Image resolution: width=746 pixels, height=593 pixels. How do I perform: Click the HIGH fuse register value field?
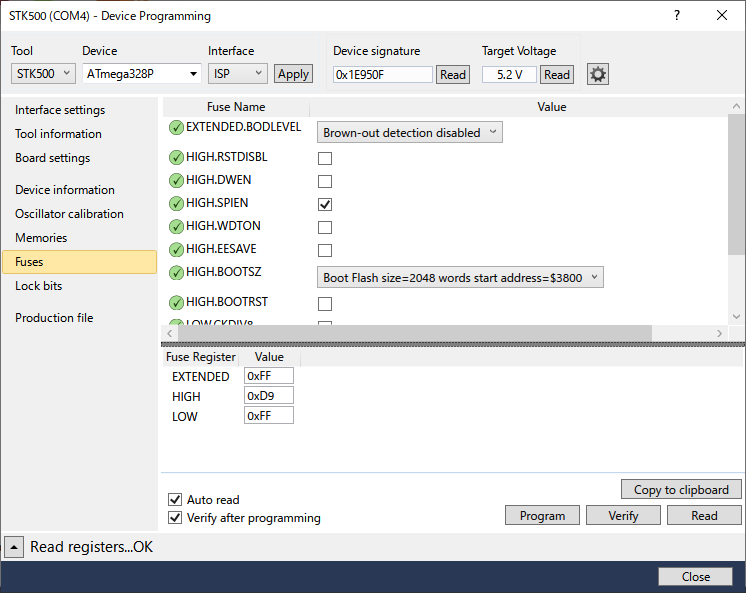pos(269,395)
